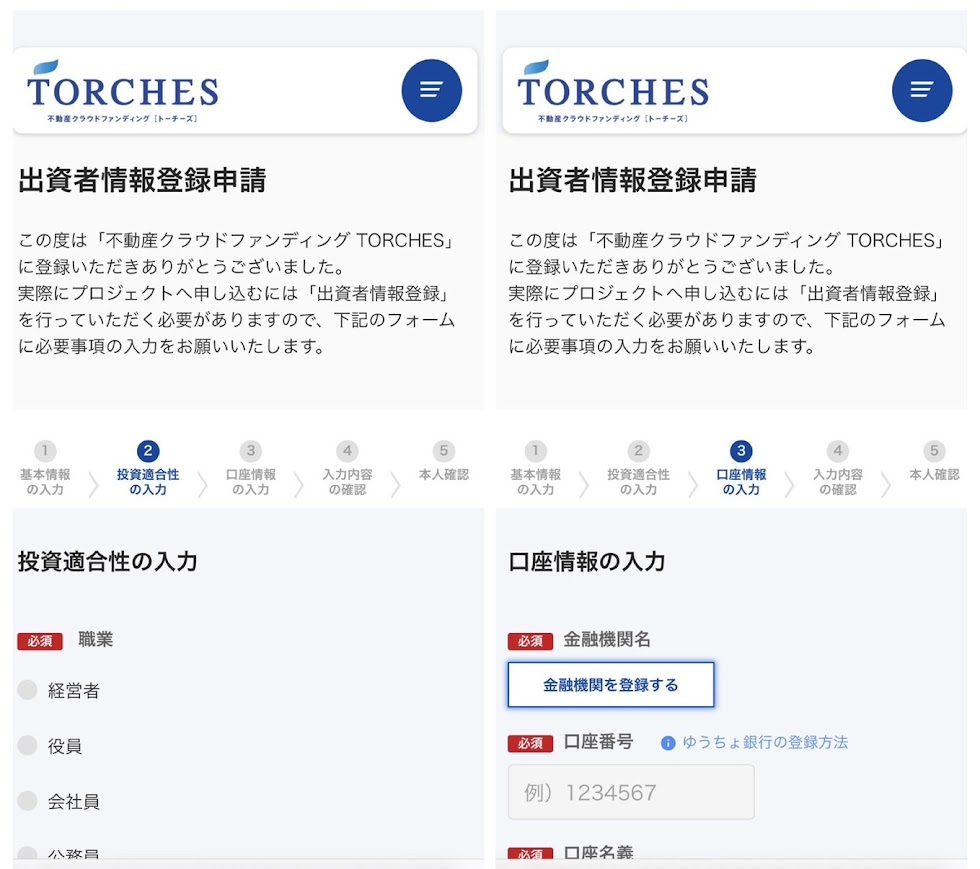Click active step 2 circle 投資適合性の入力

pos(148,451)
